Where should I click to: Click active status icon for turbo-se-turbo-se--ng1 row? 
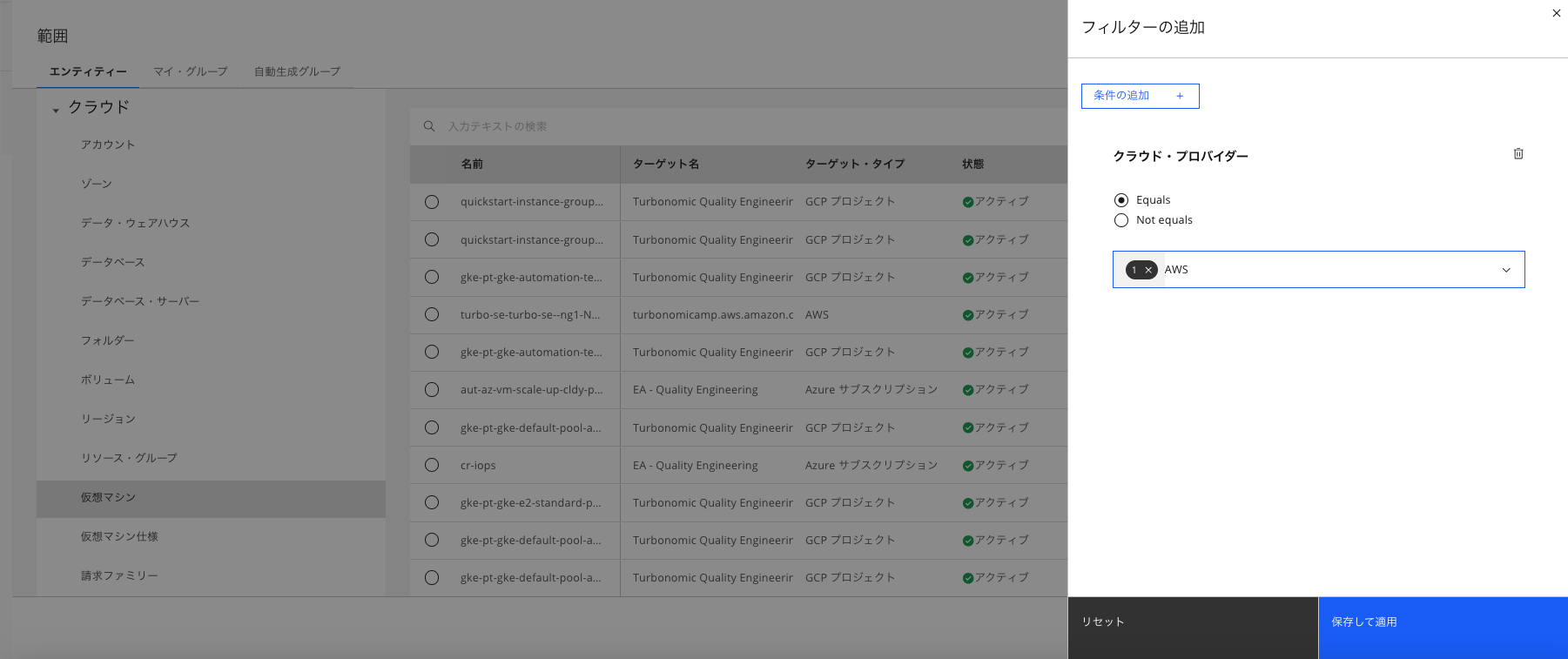pyautogui.click(x=967, y=315)
